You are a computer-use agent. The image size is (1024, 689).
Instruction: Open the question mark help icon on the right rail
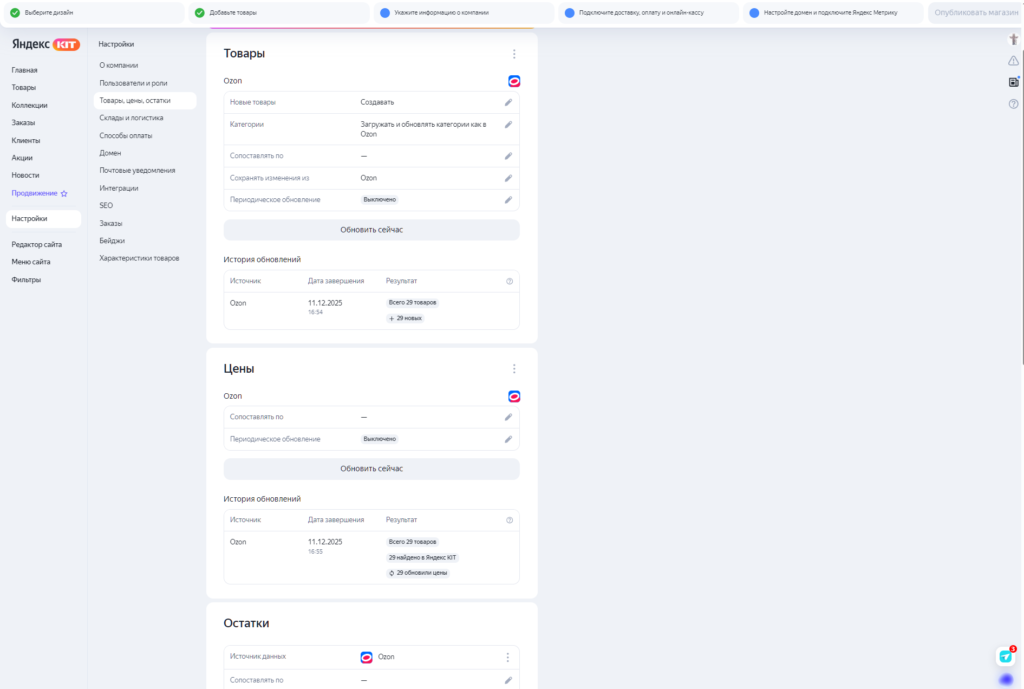coord(1014,104)
